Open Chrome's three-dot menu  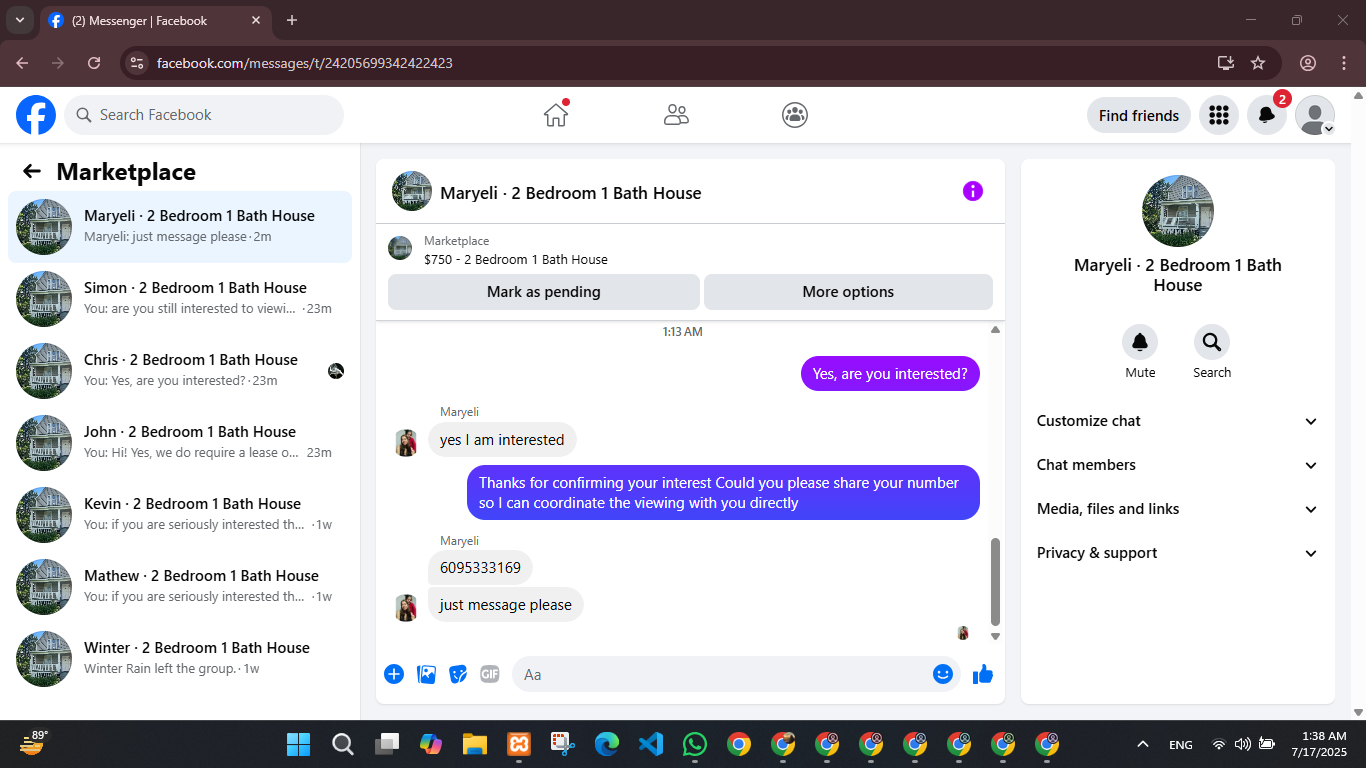(1344, 63)
